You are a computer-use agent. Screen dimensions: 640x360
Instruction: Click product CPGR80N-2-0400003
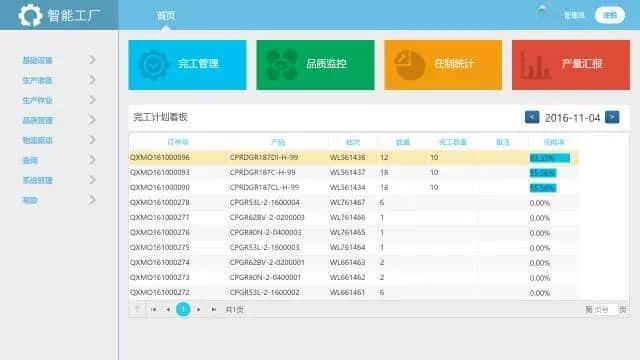pos(265,232)
